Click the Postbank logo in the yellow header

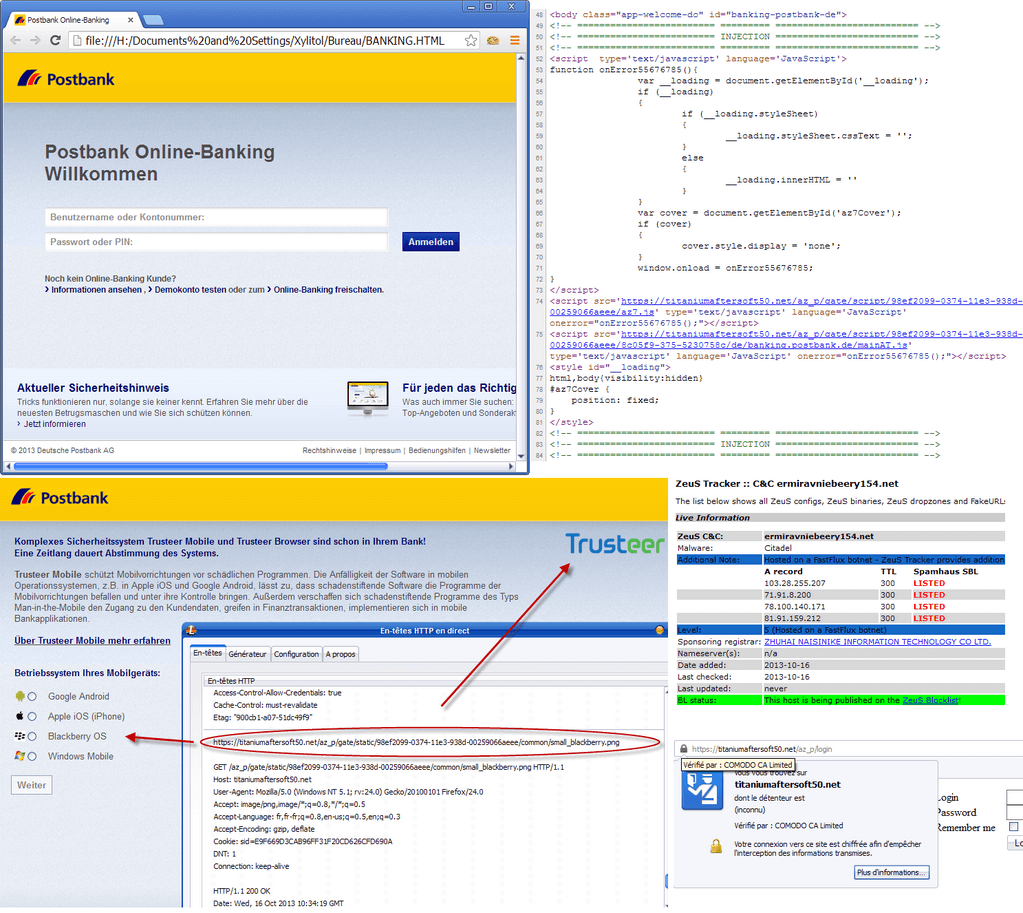click(66, 79)
